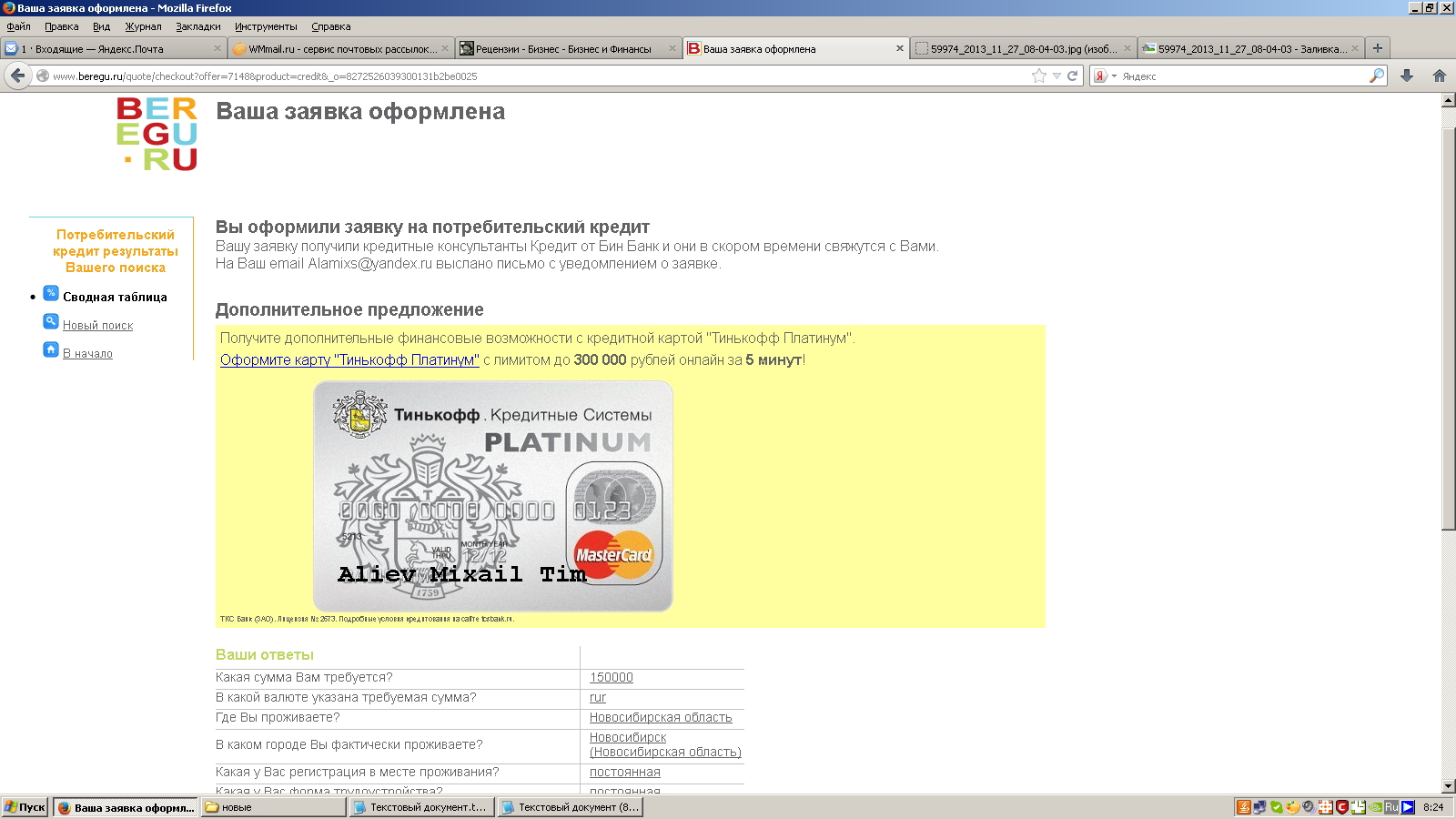Screen dimensions: 1456x819
Task: Switch to WMmail.ru tab
Action: (341, 49)
